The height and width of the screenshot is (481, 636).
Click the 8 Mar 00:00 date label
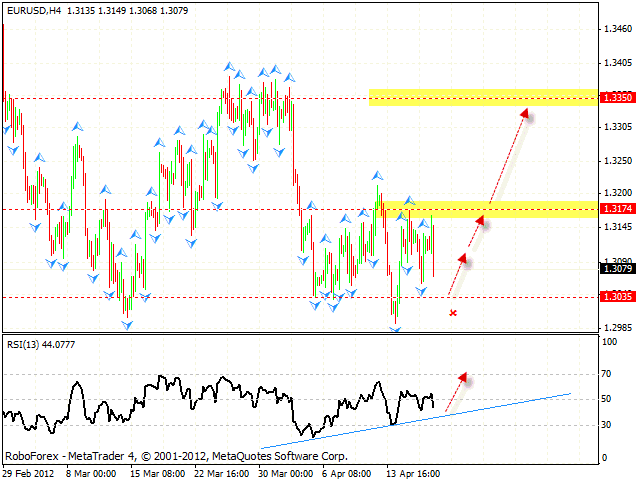click(x=91, y=474)
